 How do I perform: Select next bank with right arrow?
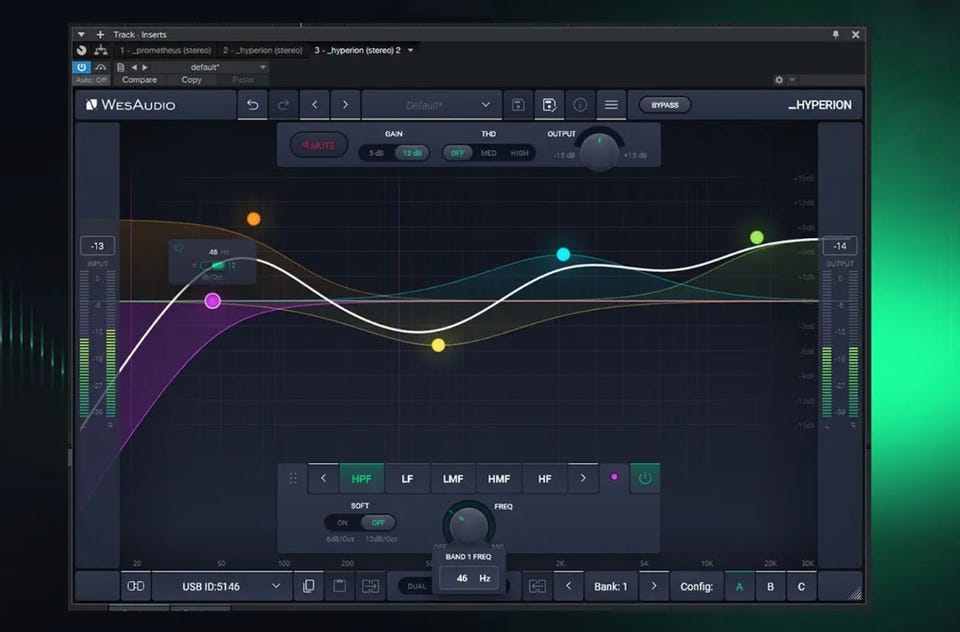tap(654, 586)
